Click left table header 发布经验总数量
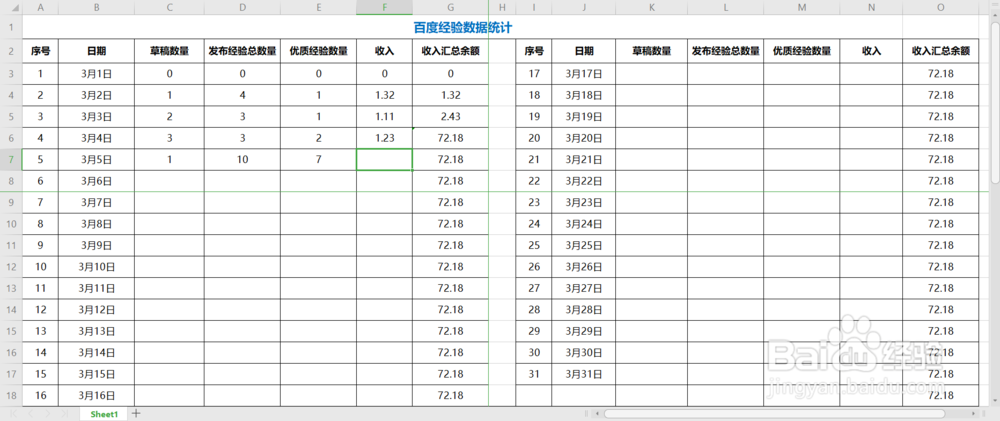1000x421 pixels. click(x=242, y=52)
